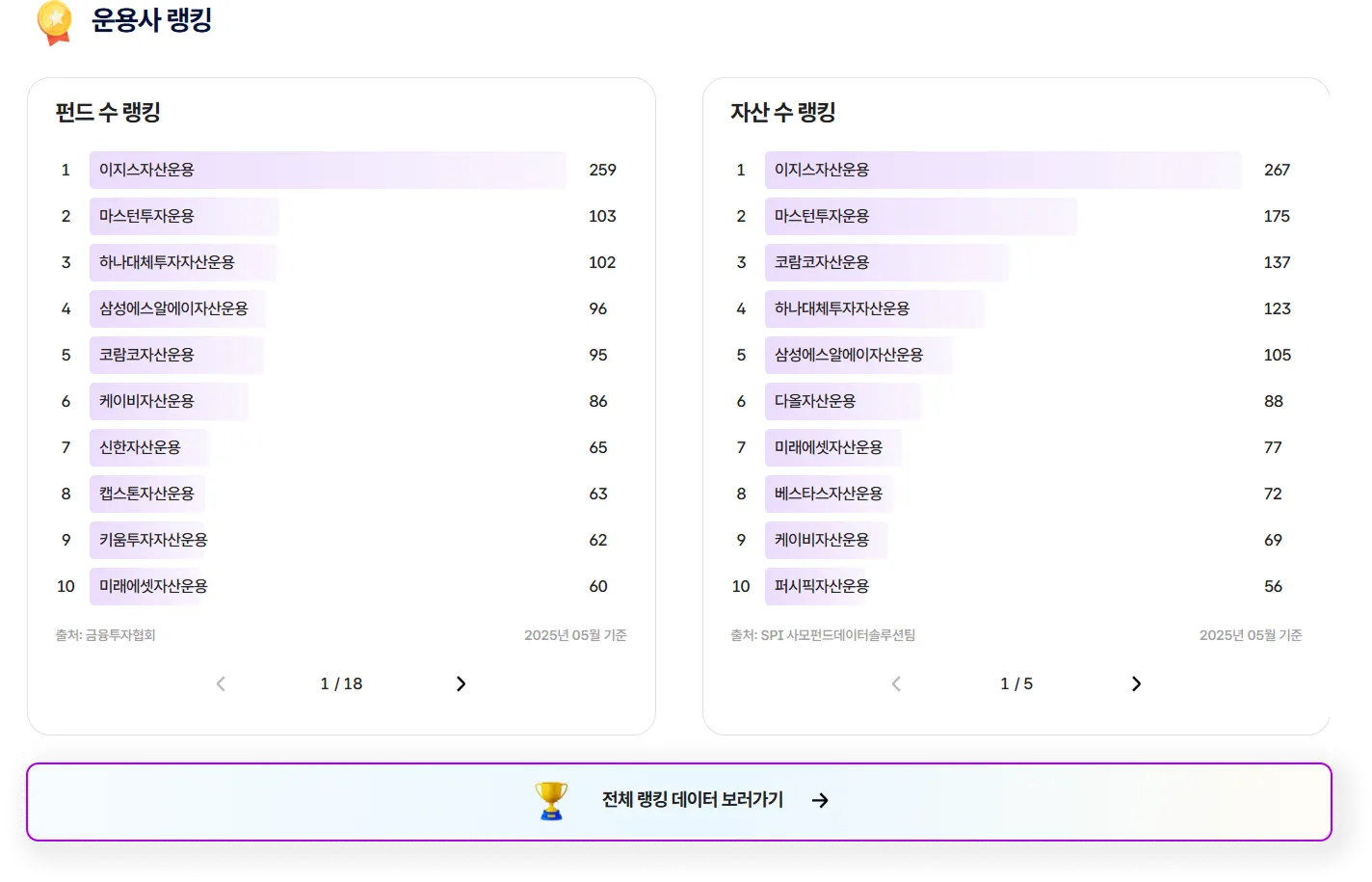Click the 펀드 수 랭킹 panel title
Screen dimensions: 1372x882
(108, 113)
